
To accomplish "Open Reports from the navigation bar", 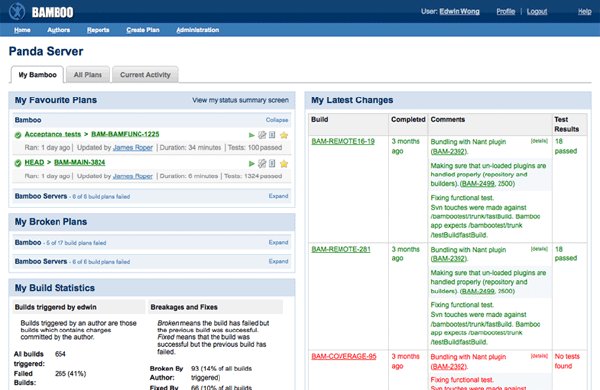I will click(x=98, y=30).
